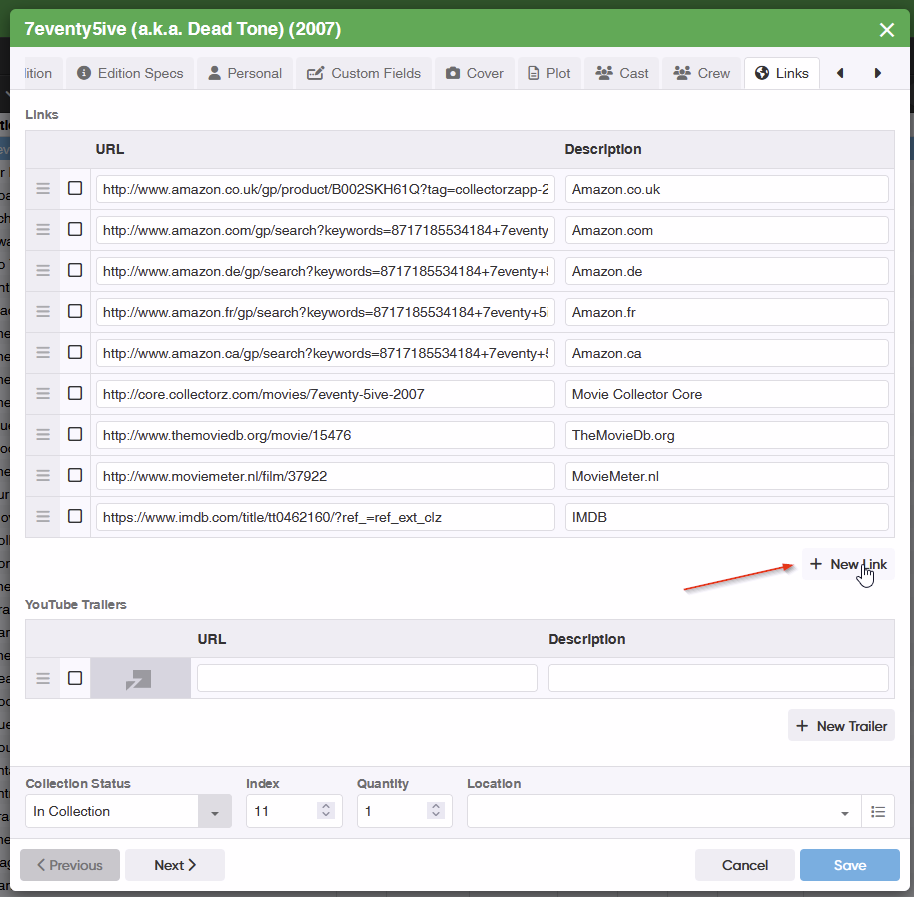Check the YouTube trailer row checkbox
The height and width of the screenshot is (897, 914).
tap(75, 678)
